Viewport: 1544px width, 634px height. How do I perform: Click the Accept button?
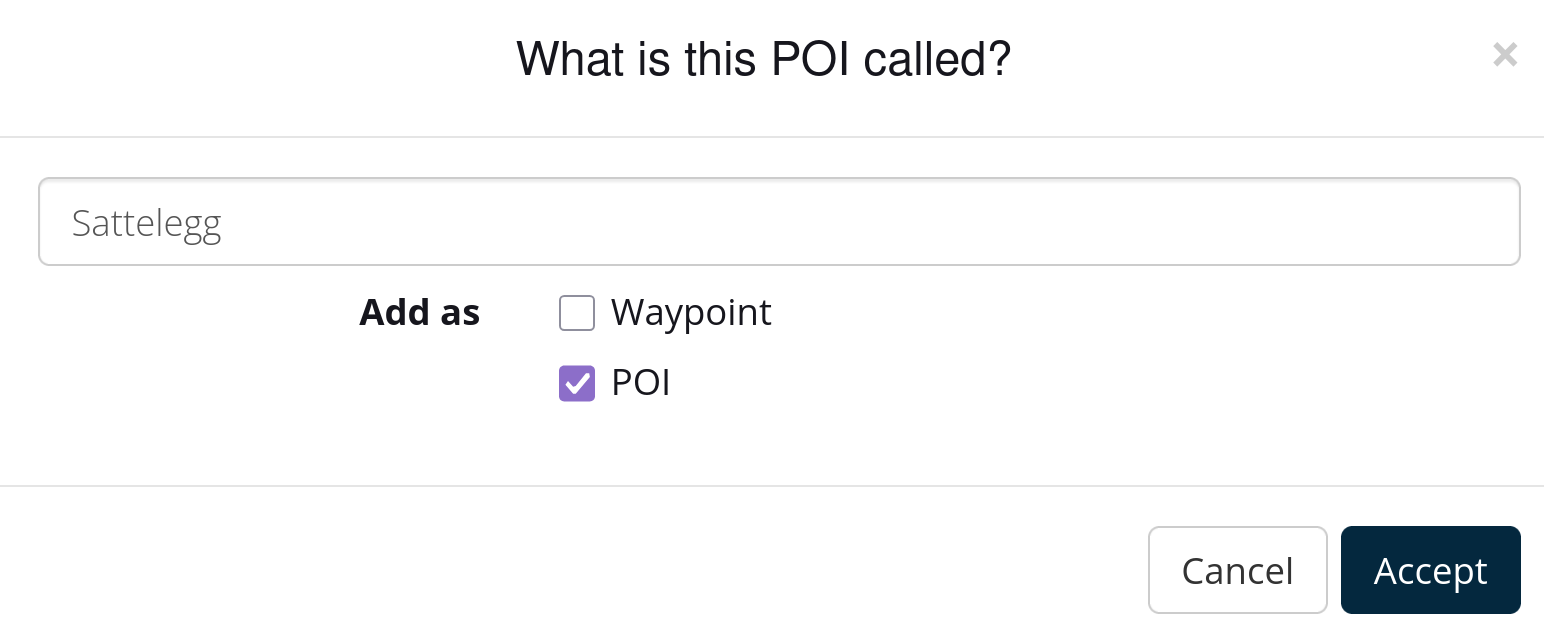click(x=1430, y=570)
